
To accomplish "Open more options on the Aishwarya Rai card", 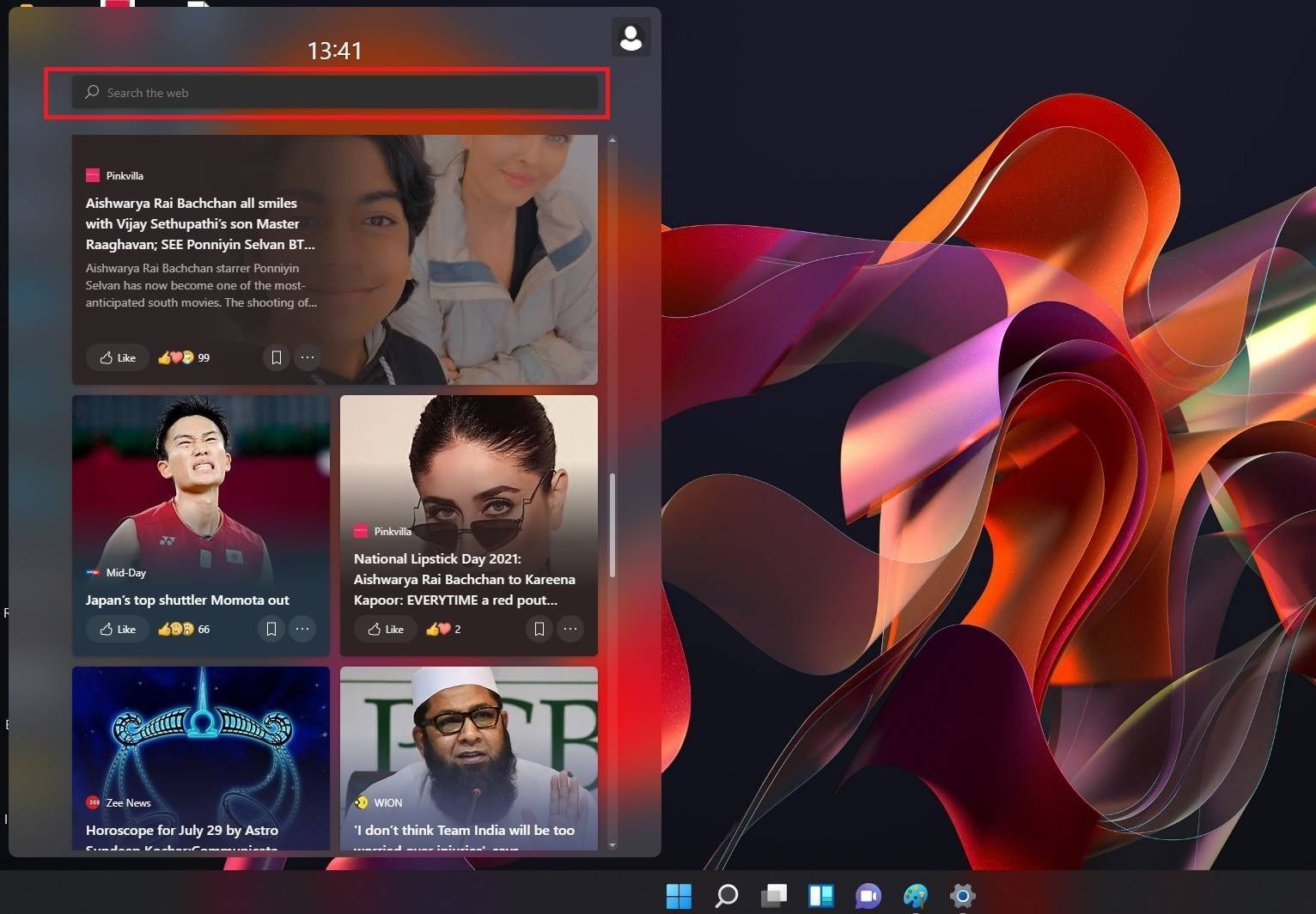I will pyautogui.click(x=308, y=357).
